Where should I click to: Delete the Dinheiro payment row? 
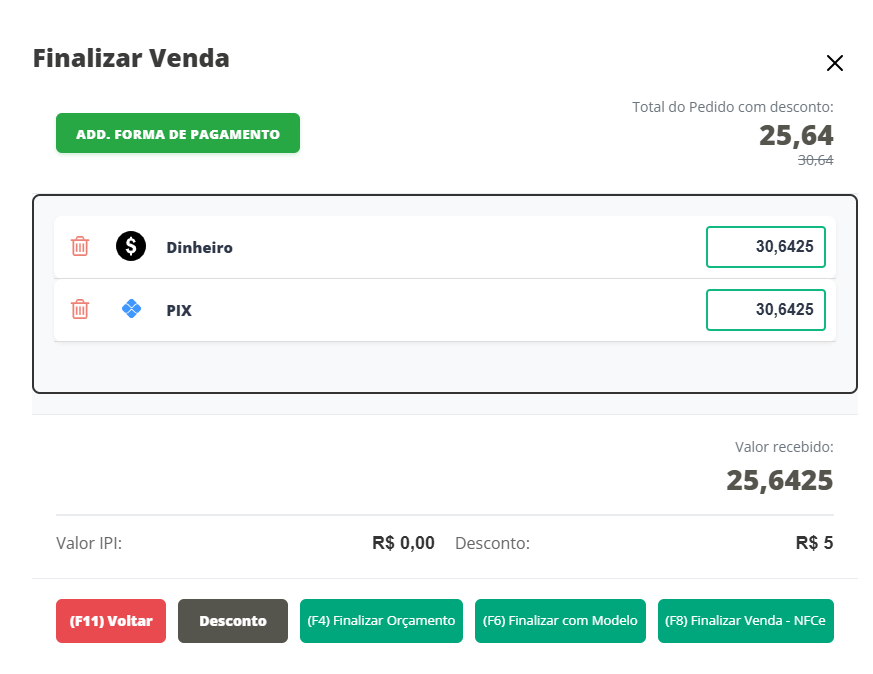coord(80,246)
